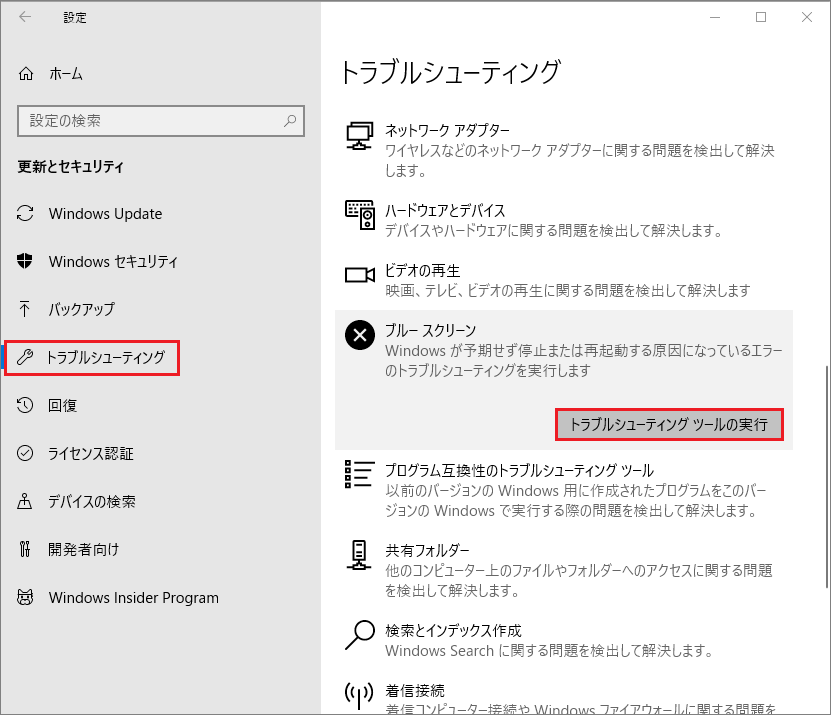This screenshot has height=715, width=831.
Task: Select the Recovery clock icon
Action: [27, 405]
